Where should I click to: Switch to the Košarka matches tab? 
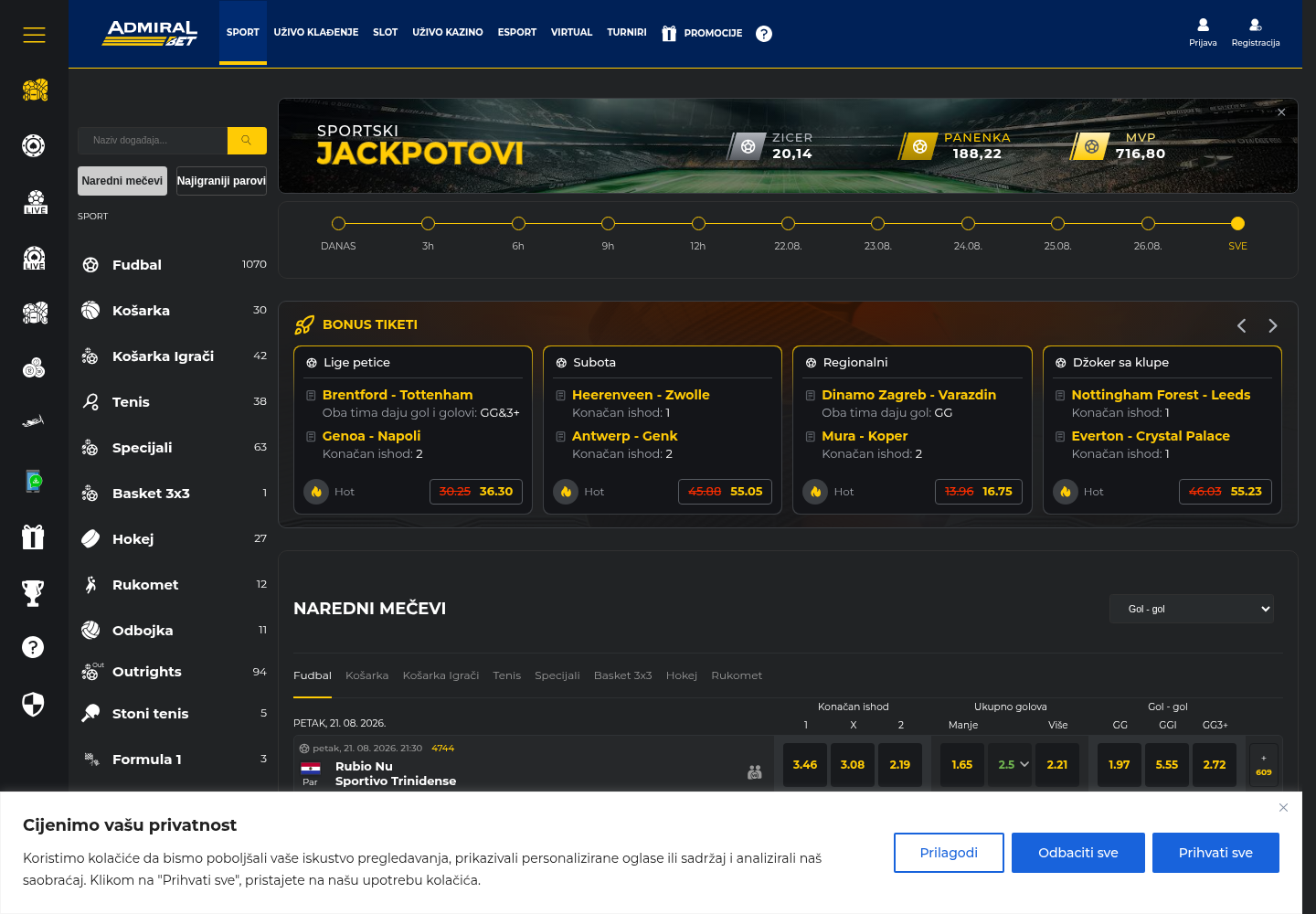click(367, 675)
